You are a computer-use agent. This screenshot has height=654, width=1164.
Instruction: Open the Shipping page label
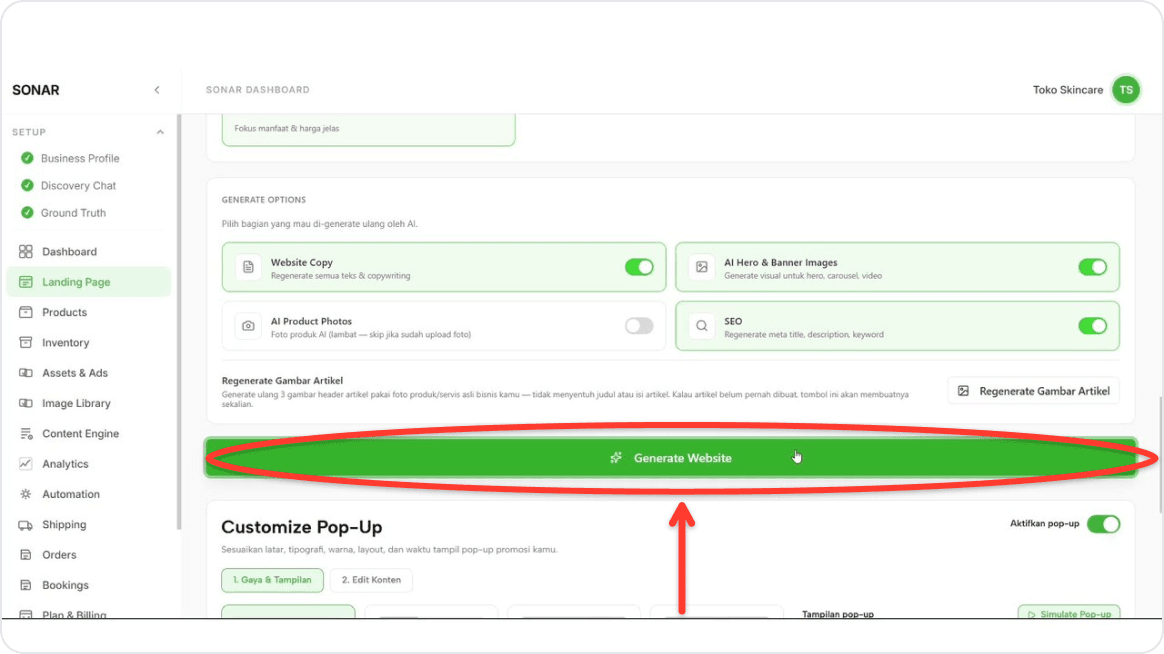pyautogui.click(x=64, y=525)
